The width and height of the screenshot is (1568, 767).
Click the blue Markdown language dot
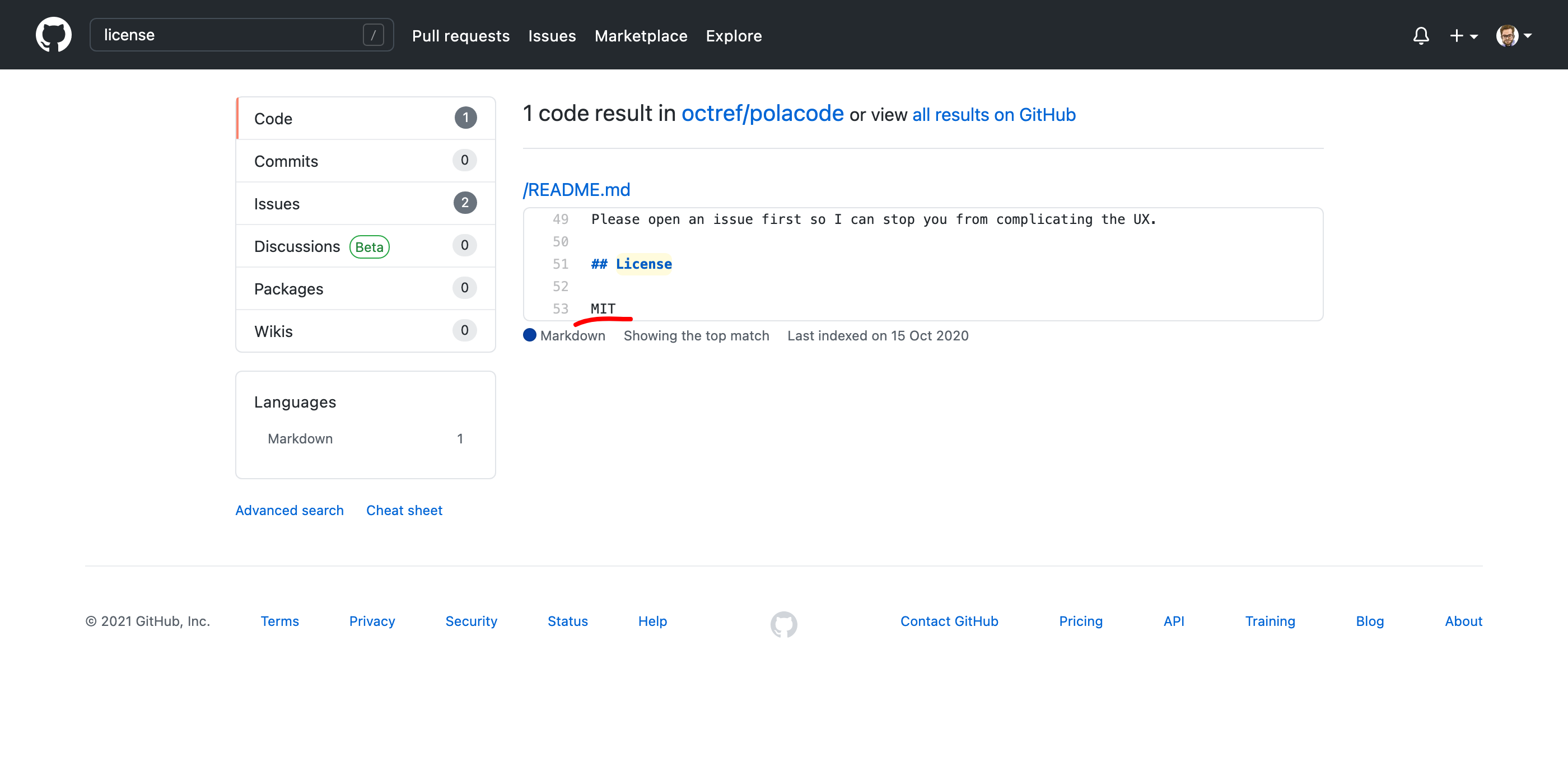click(530, 335)
